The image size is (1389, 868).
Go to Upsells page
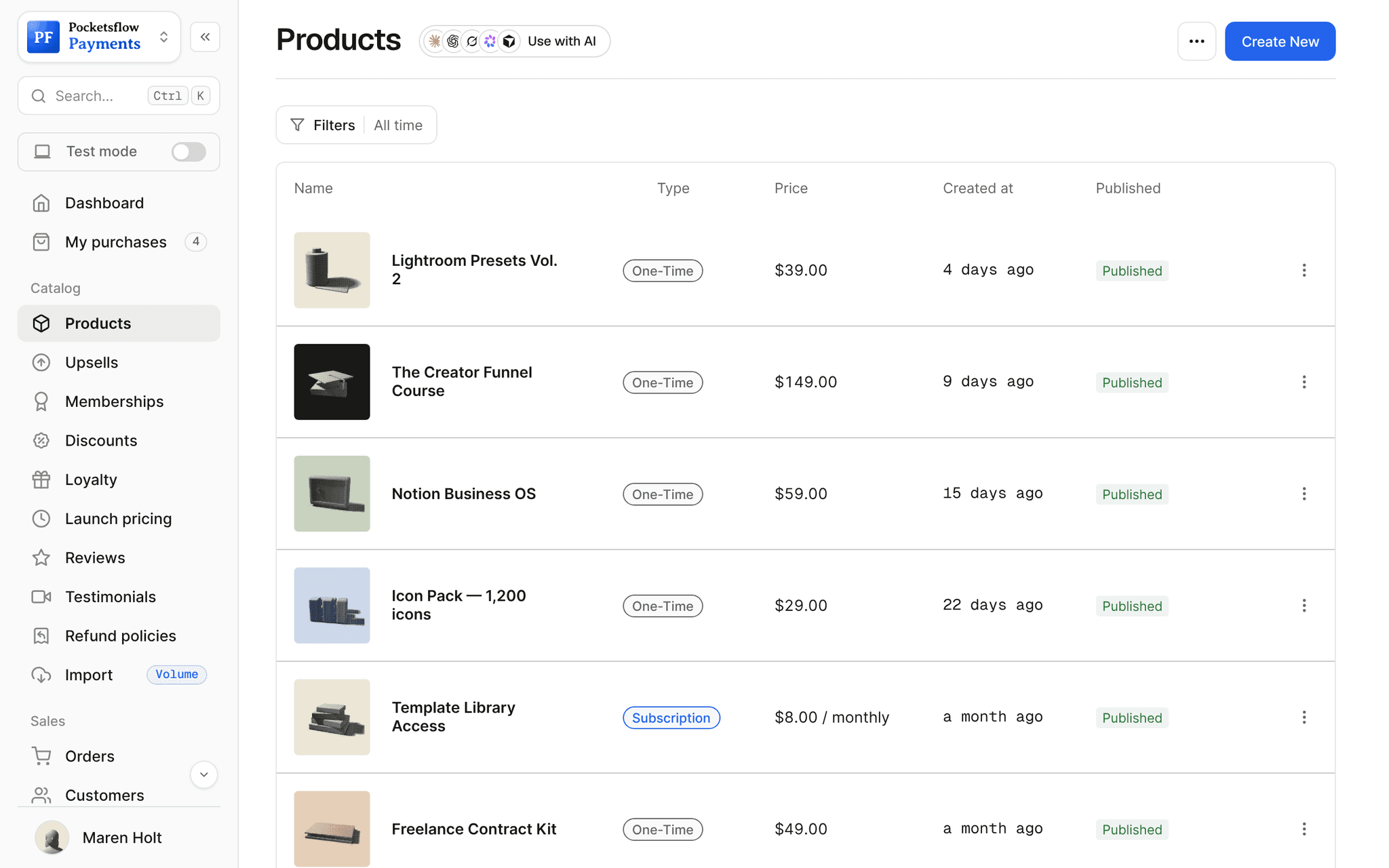[119, 363]
